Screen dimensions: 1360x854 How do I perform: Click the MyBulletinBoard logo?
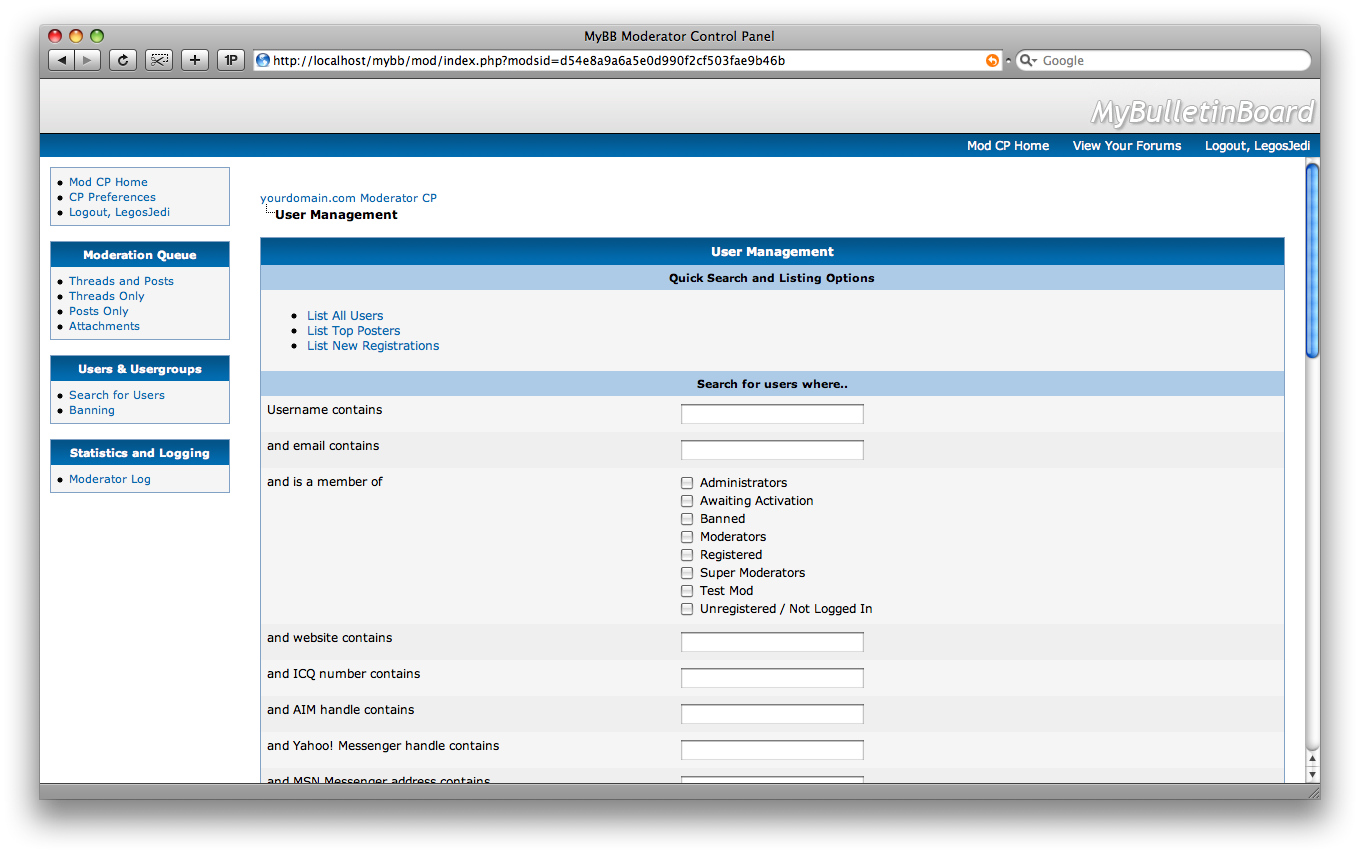click(x=1202, y=112)
